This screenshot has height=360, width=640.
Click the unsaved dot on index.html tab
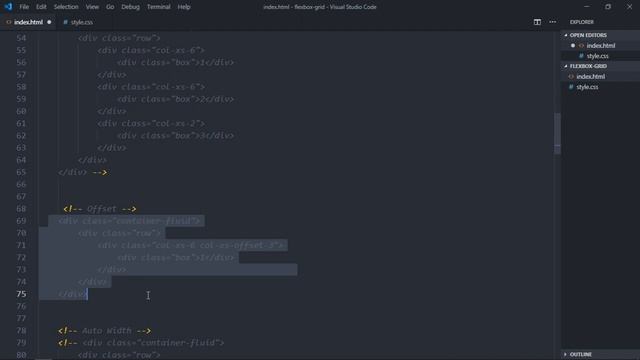(49, 22)
